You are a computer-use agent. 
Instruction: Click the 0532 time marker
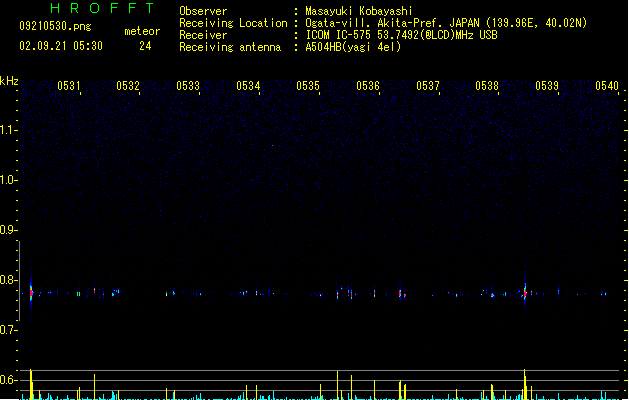pyautogui.click(x=128, y=86)
